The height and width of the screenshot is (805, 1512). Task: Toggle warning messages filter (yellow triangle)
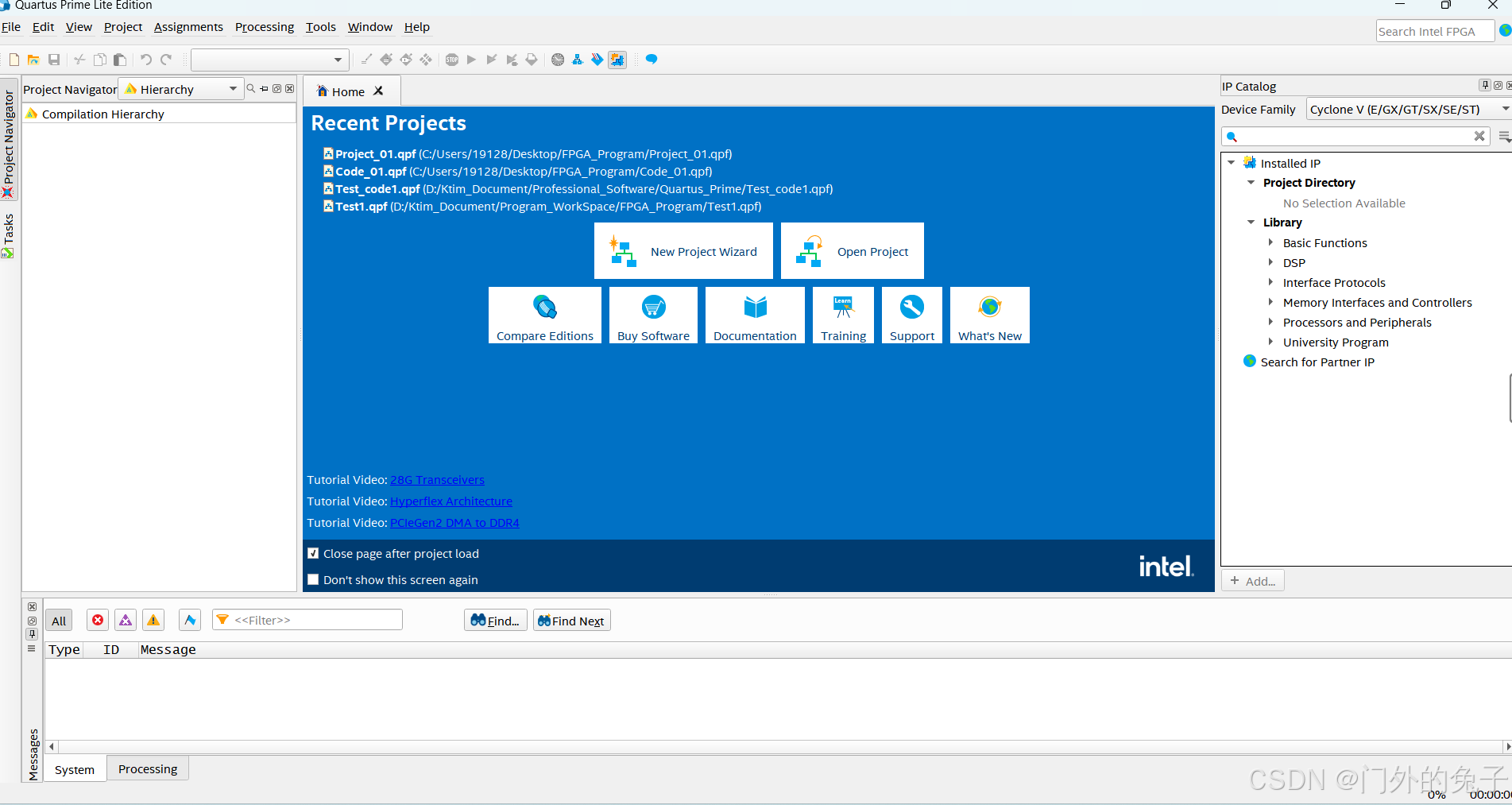point(153,621)
